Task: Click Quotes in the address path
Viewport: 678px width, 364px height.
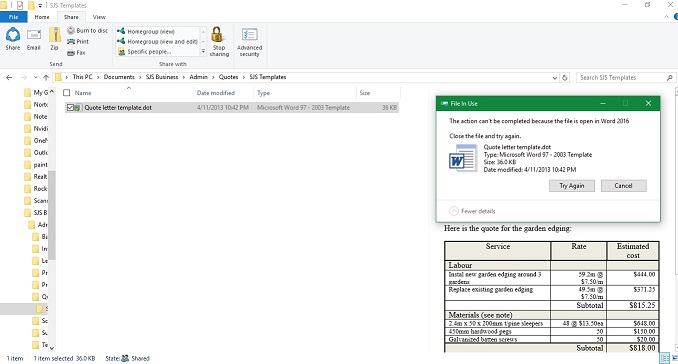Action: [x=228, y=77]
